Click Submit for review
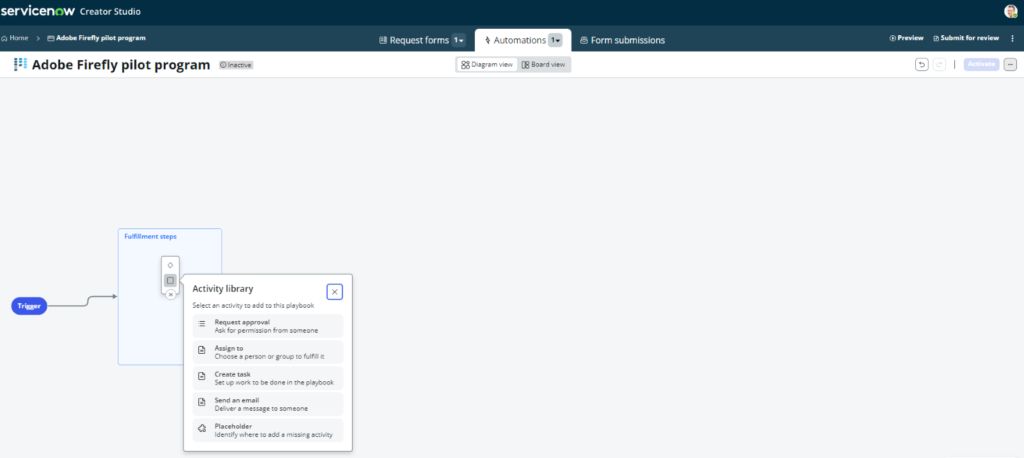Image resolution: width=1024 pixels, height=458 pixels. (965, 38)
